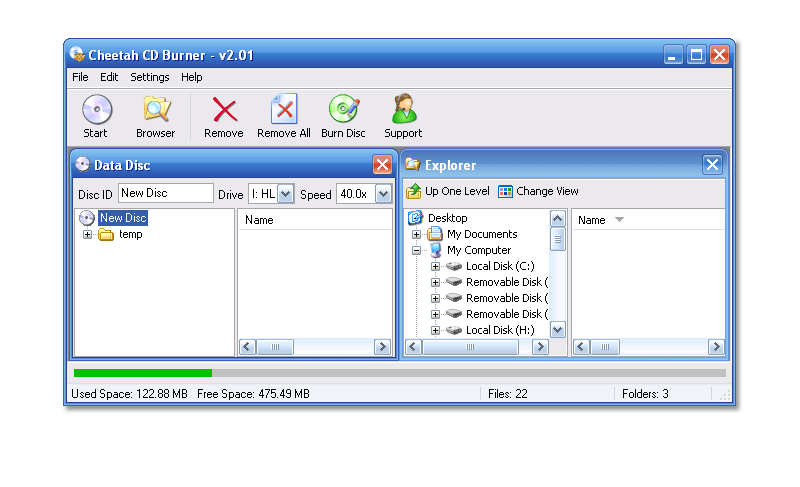Image resolution: width=800 pixels, height=487 pixels.
Task: Click the Data Disc panel header icon
Action: [82, 164]
